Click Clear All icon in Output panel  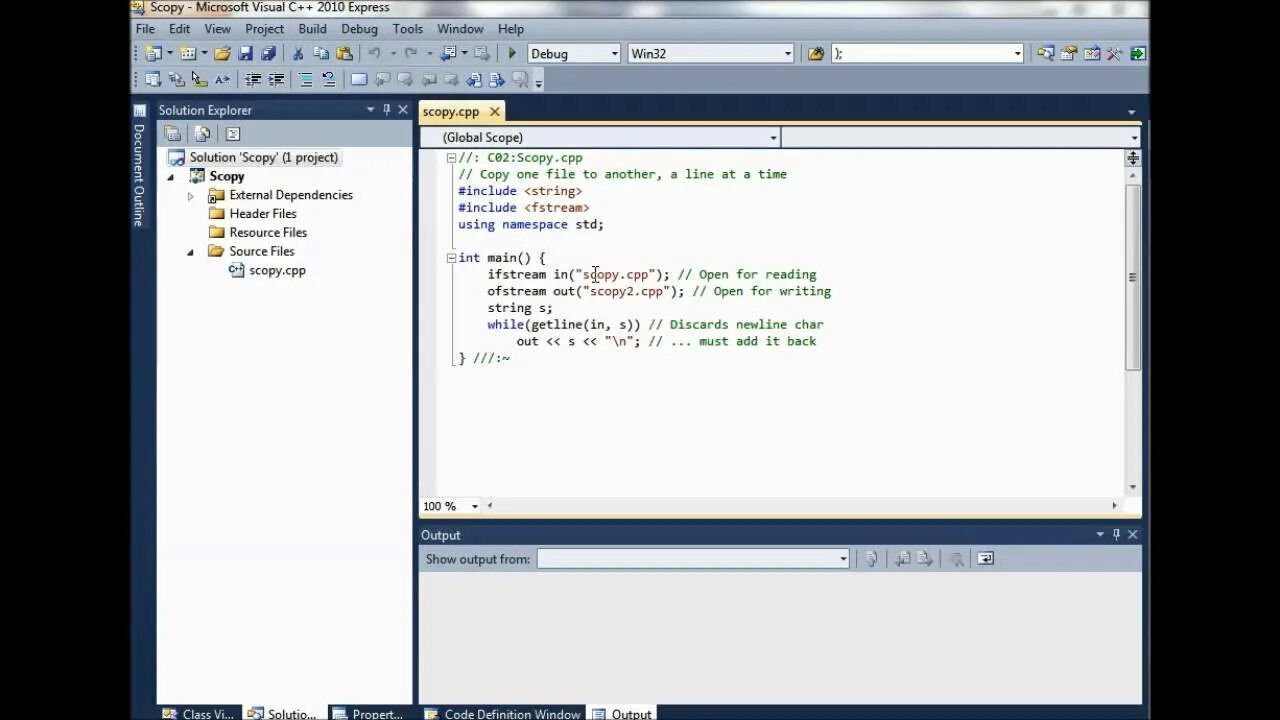pos(956,558)
